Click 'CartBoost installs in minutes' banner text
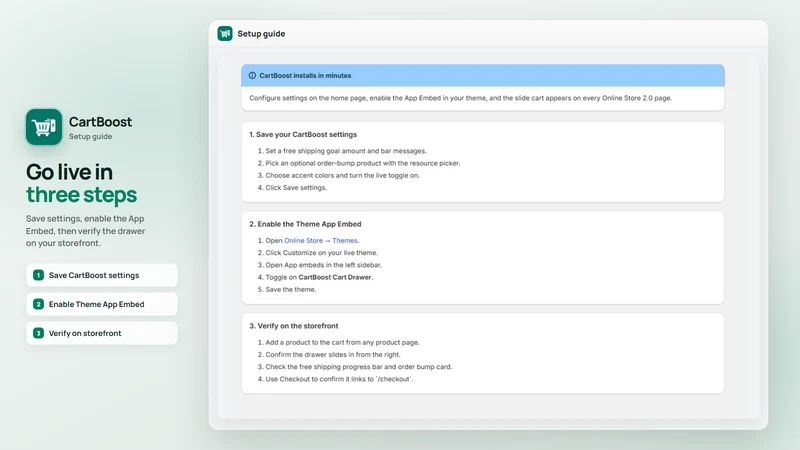800x450 pixels. [x=305, y=76]
